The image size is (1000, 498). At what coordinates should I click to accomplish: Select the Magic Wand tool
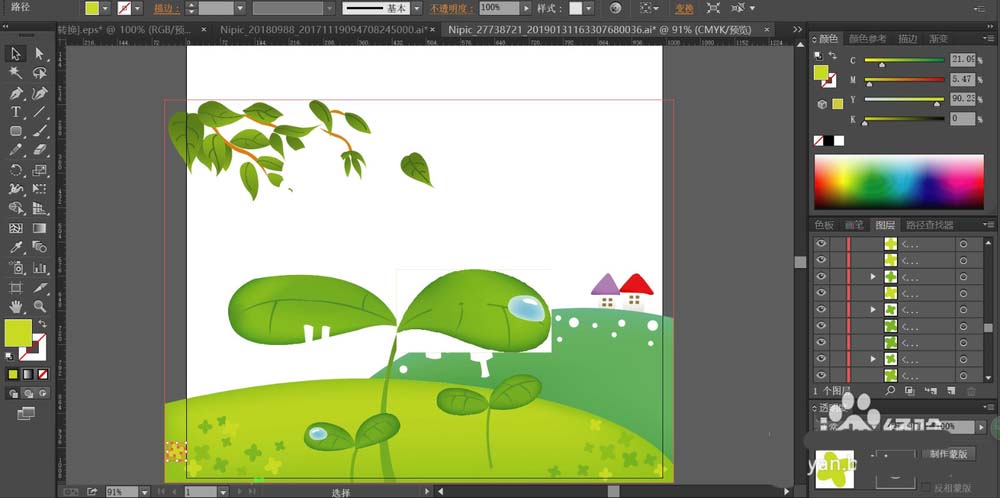(x=16, y=73)
